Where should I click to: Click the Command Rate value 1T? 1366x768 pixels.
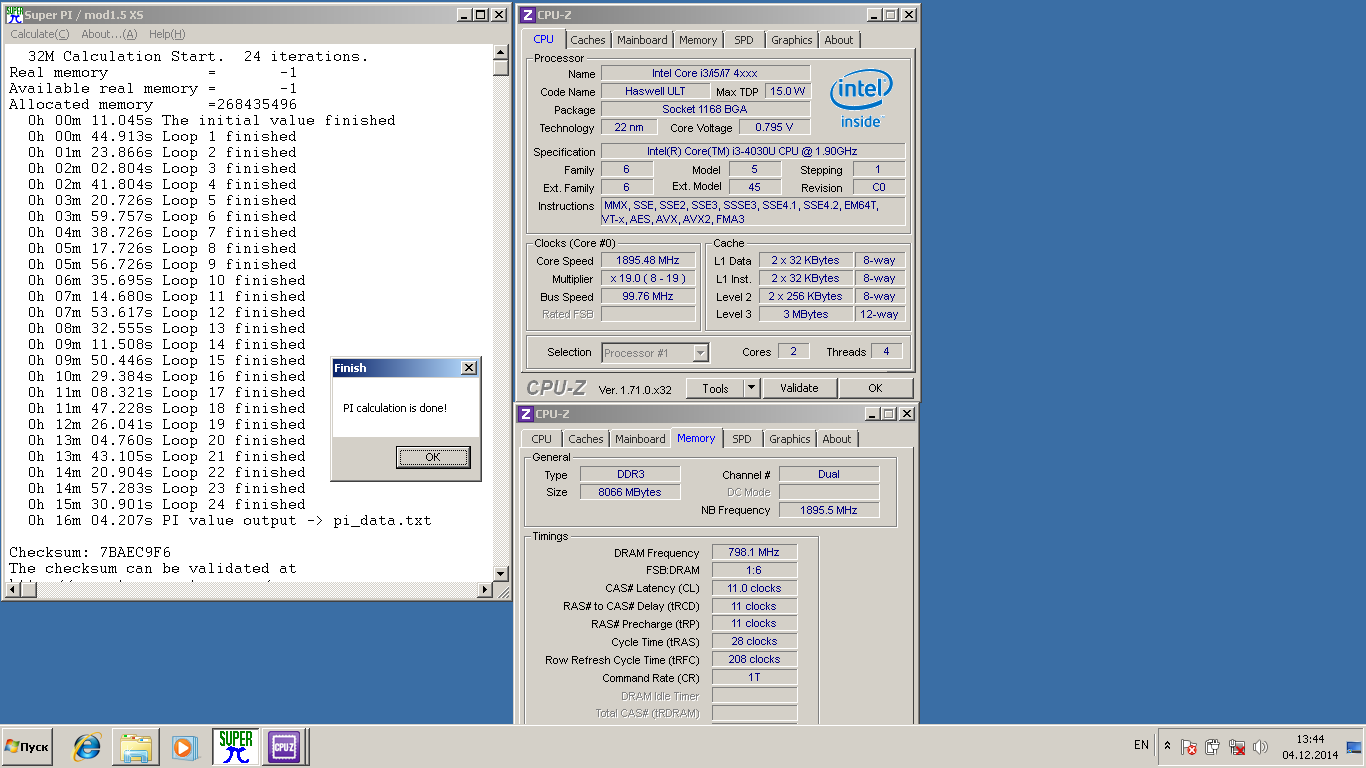[x=754, y=677]
